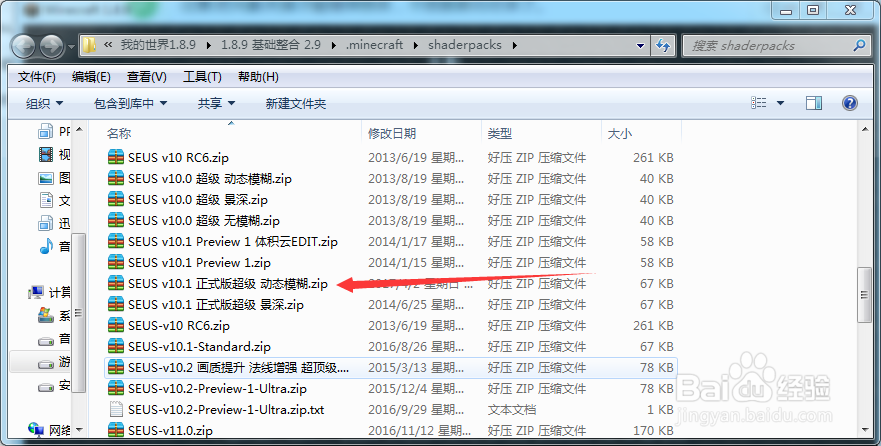Viewport: 881px width, 446px height.
Task: Expand the 共享 dropdown
Action: coord(216,103)
